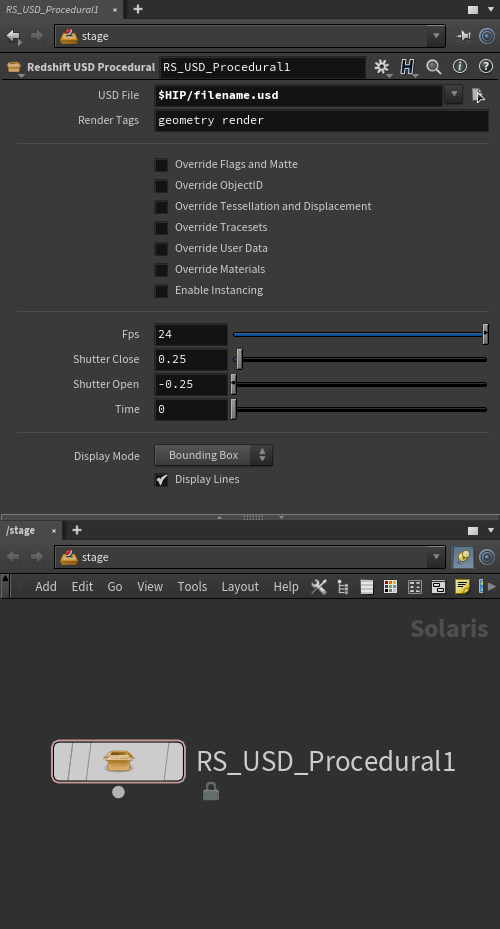
Task: Go back in parameter pane navigation
Action: pyautogui.click(x=13, y=36)
